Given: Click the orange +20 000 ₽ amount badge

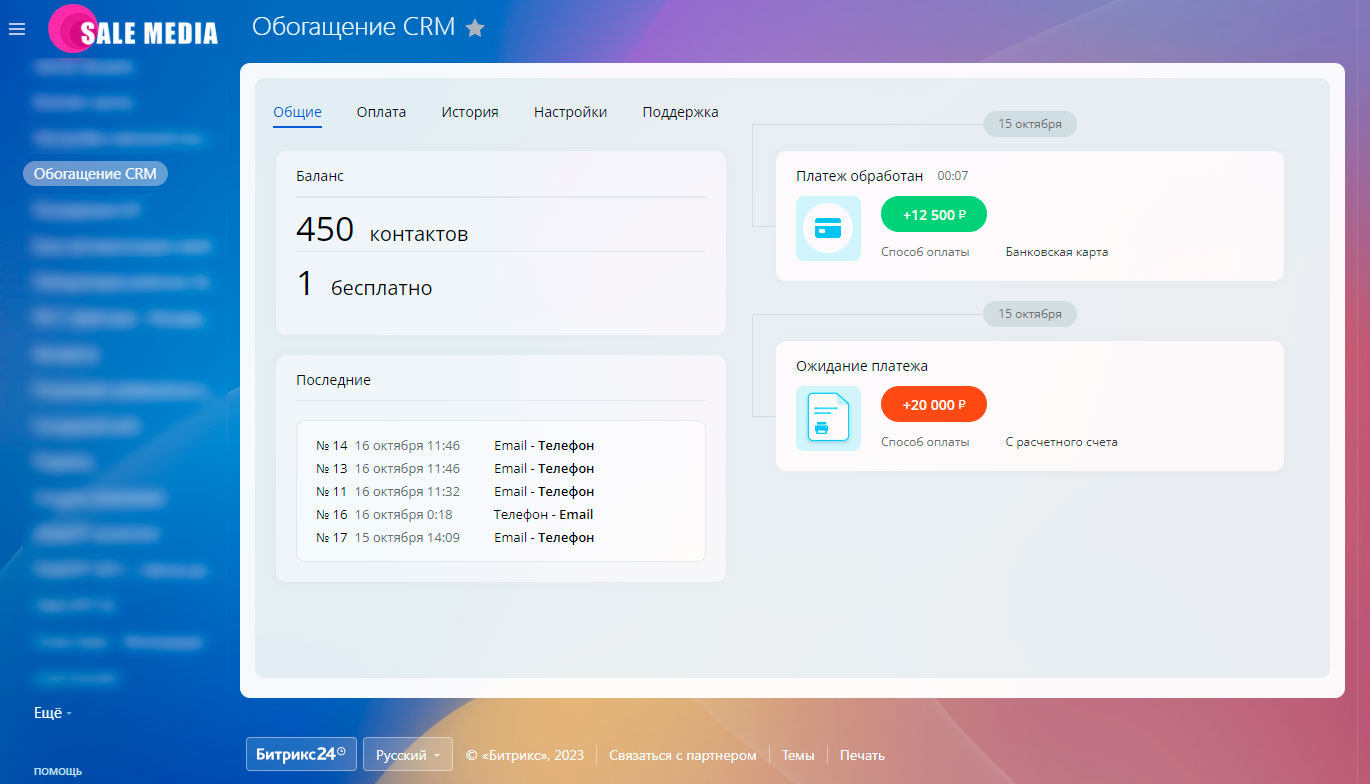Looking at the screenshot, I should (933, 404).
